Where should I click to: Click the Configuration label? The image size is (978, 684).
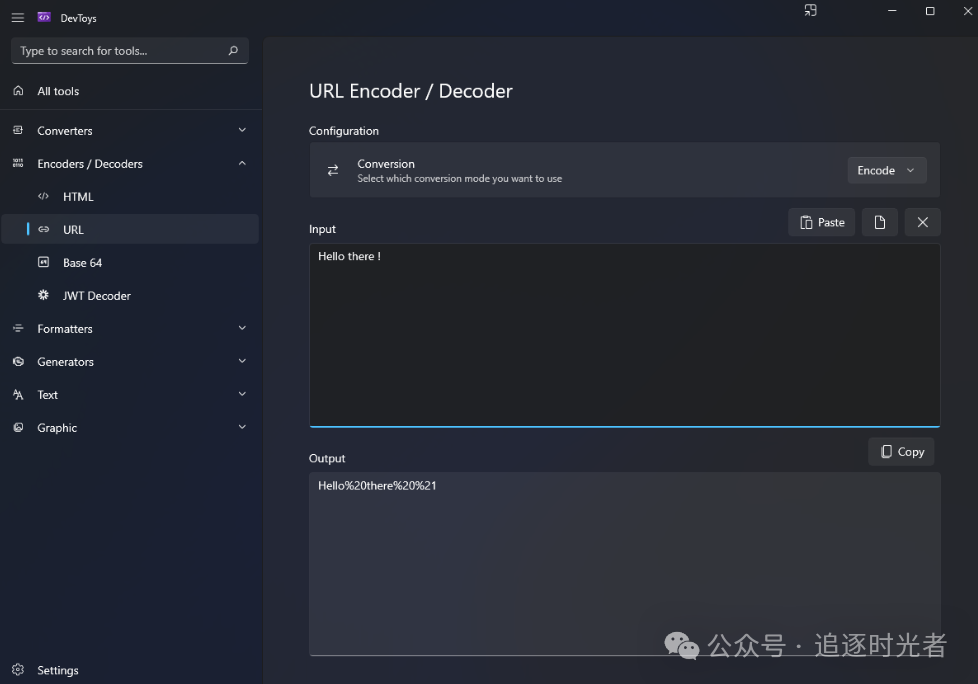click(344, 131)
